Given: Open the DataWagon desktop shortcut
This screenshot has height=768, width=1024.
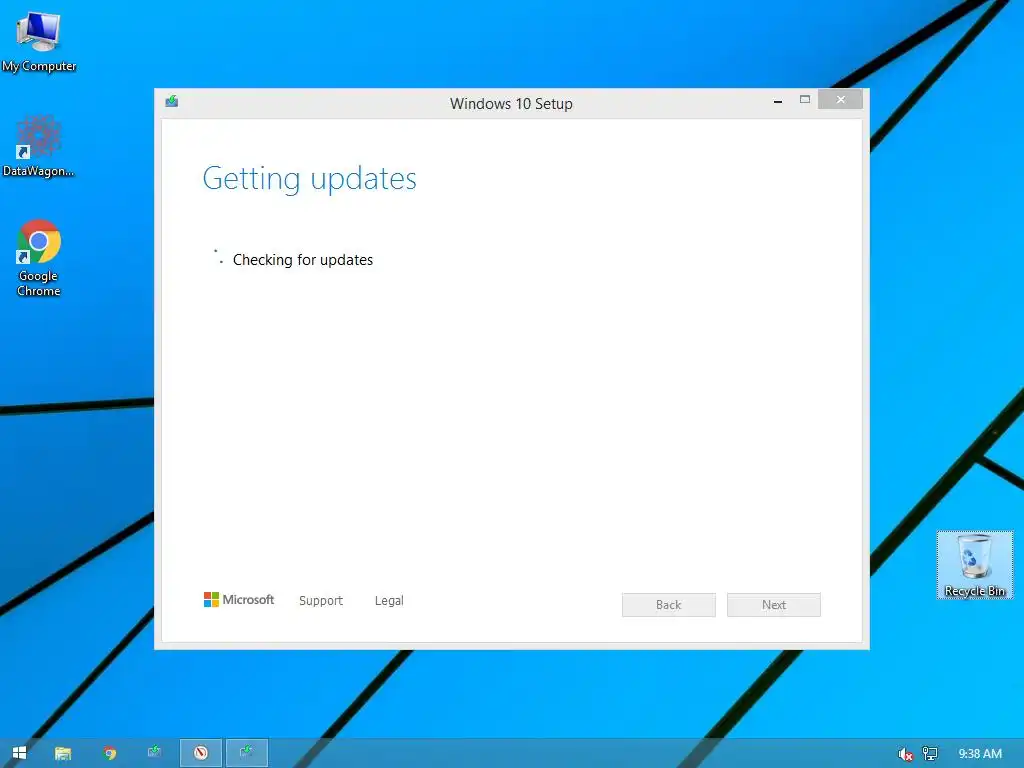Looking at the screenshot, I should coord(38,146).
